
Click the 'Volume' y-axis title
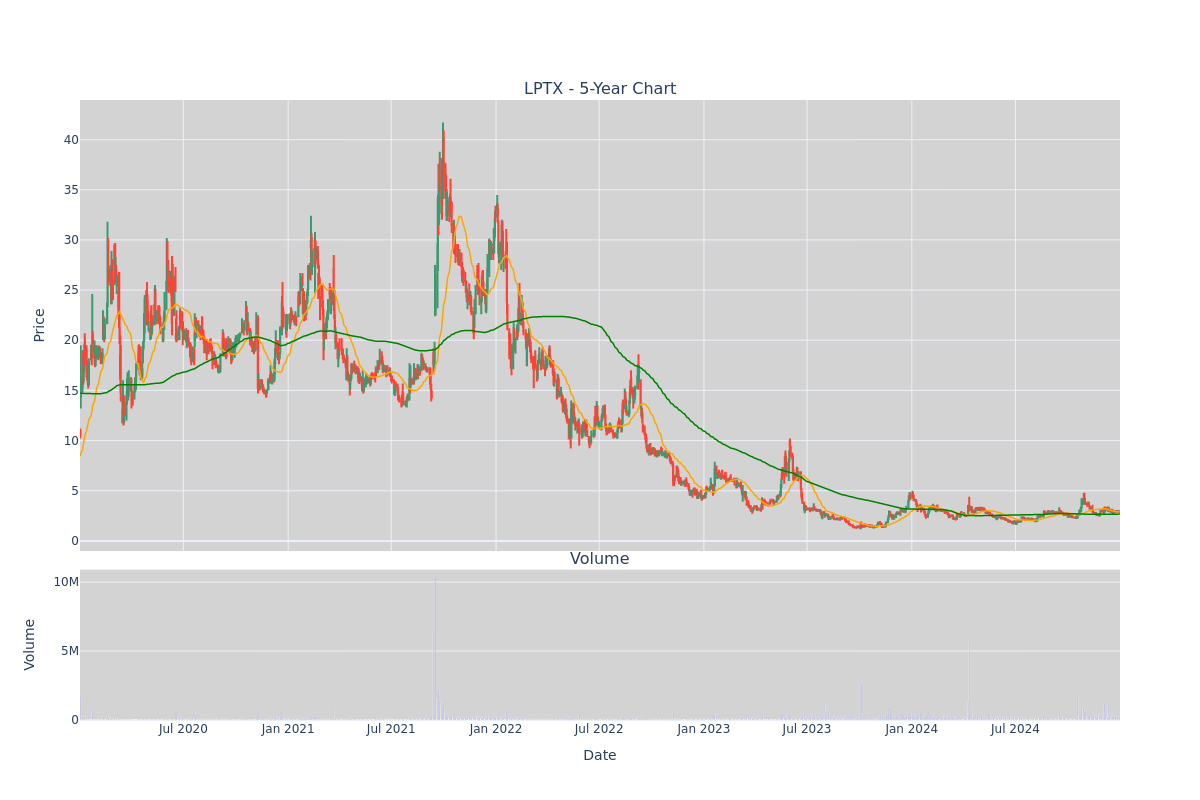[x=30, y=644]
